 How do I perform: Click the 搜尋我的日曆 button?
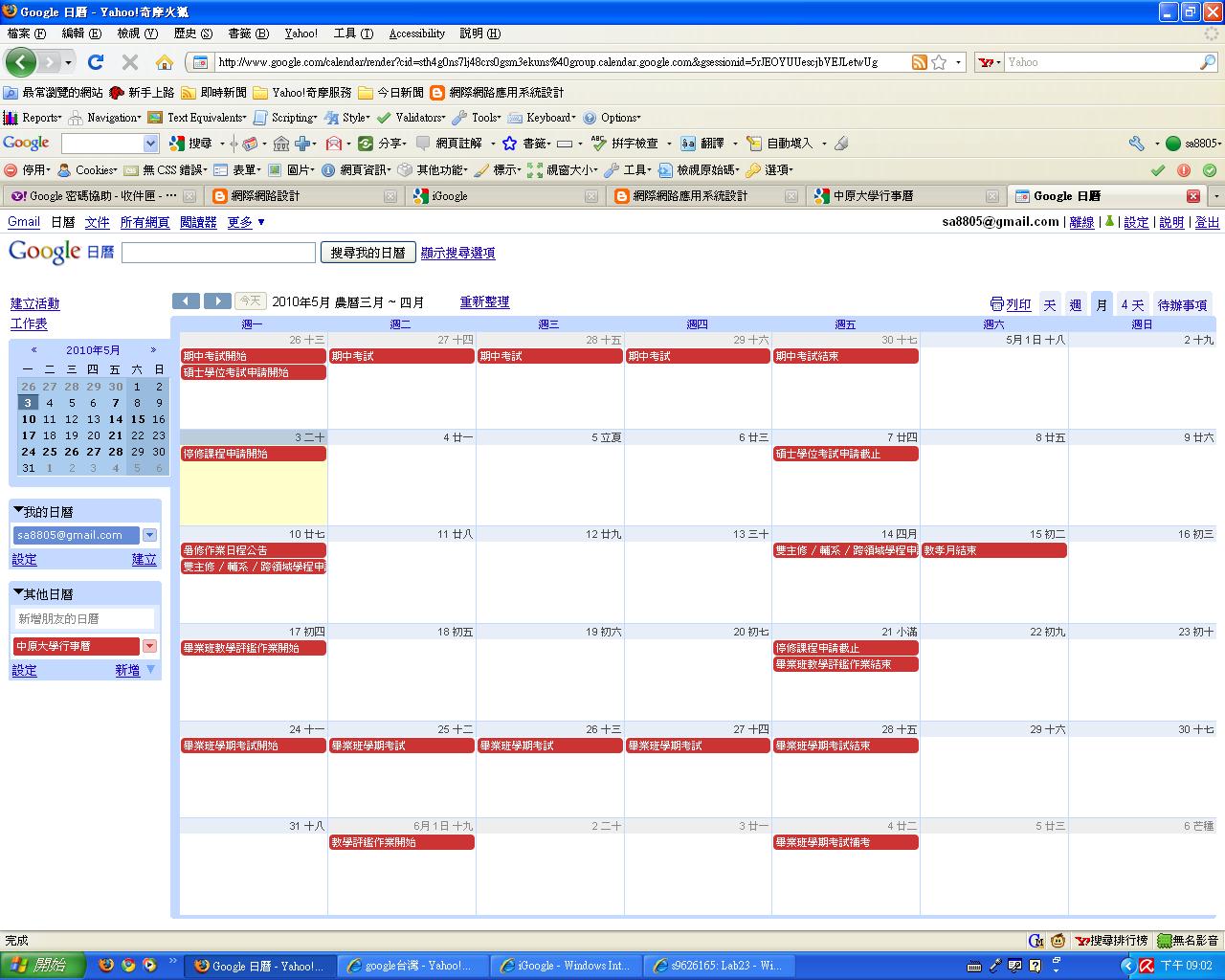coord(368,253)
